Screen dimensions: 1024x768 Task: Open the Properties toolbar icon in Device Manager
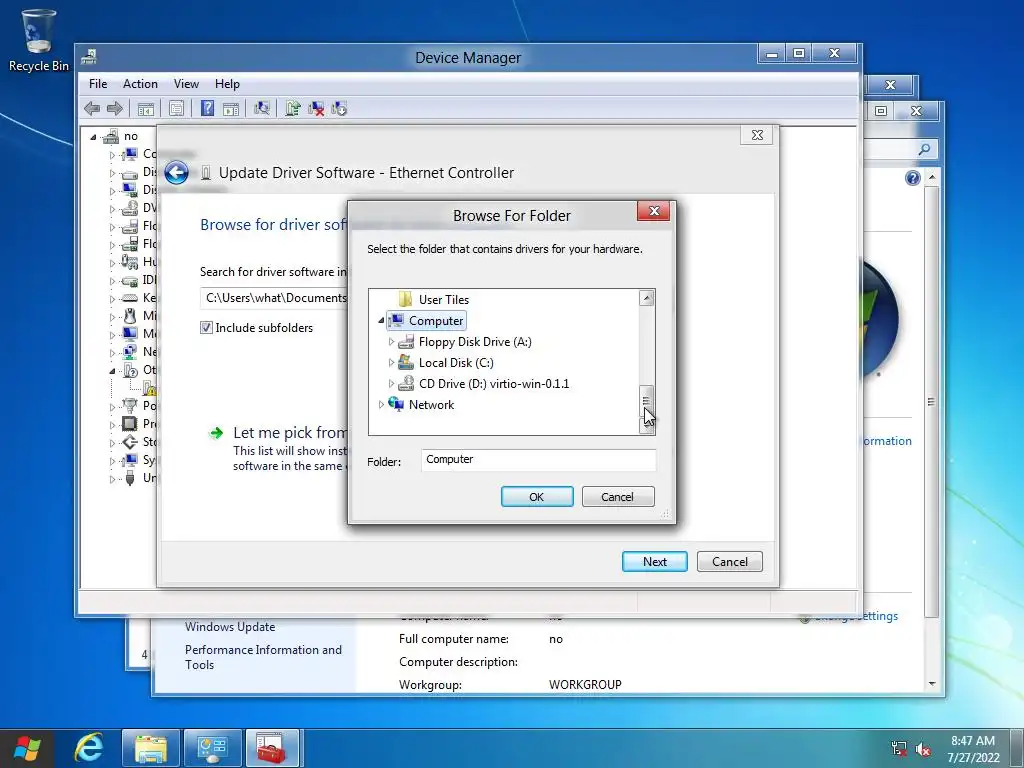(x=176, y=108)
